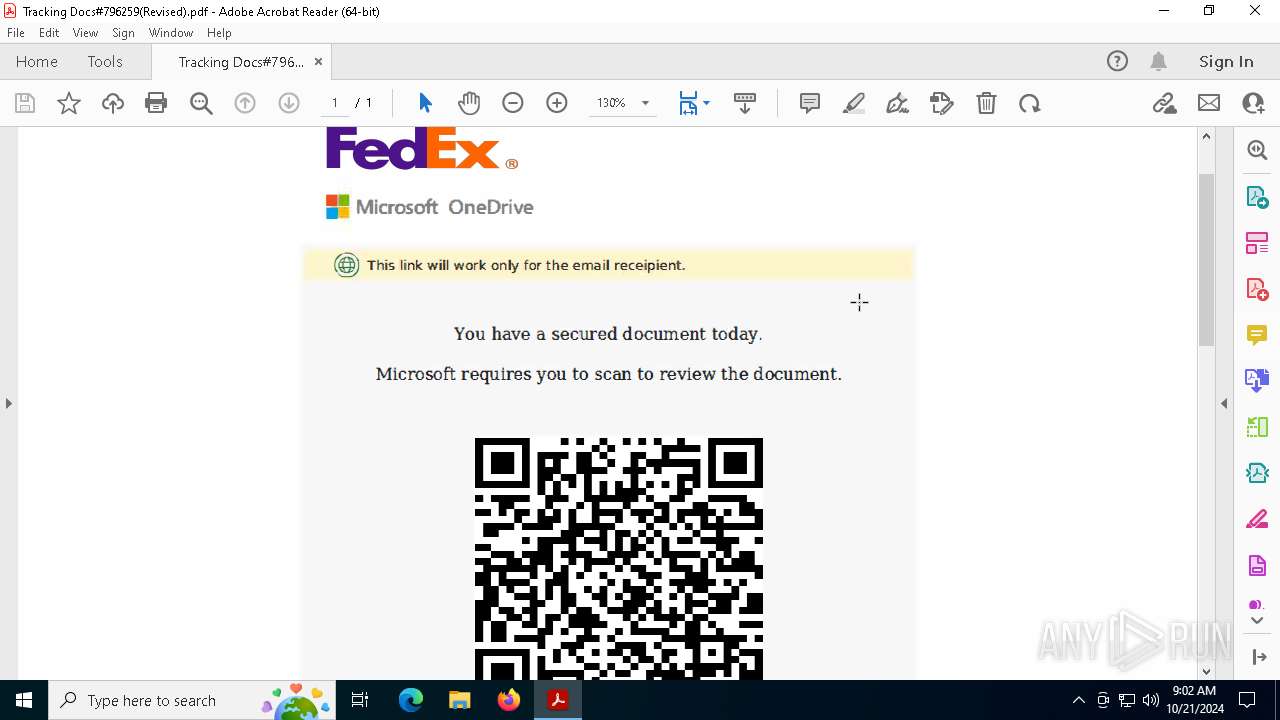1280x720 pixels.
Task: Toggle scrolling mode keyboard icon
Action: tap(745, 103)
